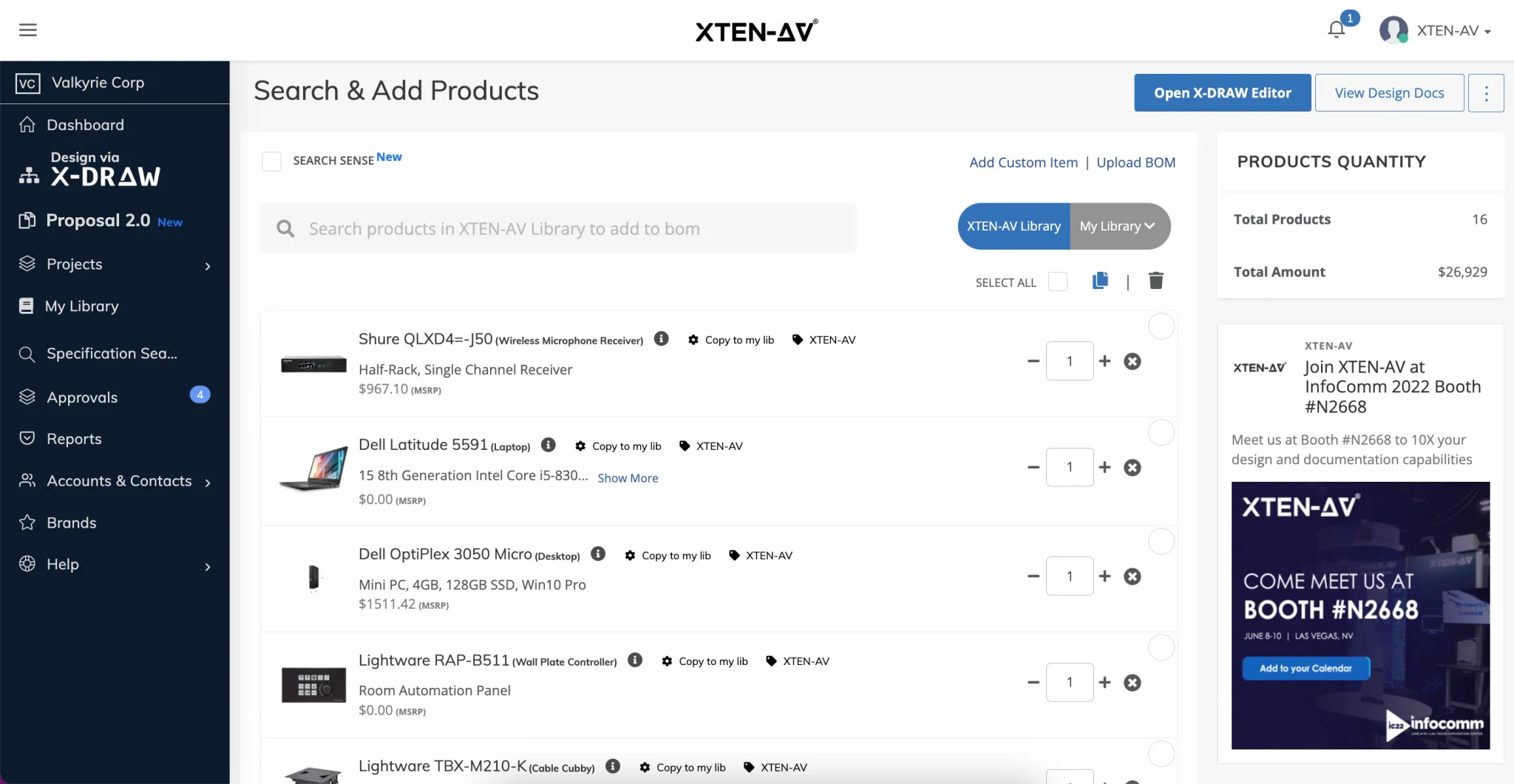Enable the Search Sense checkbox
Screen dimensions: 1514x784
pyautogui.click(x=272, y=161)
